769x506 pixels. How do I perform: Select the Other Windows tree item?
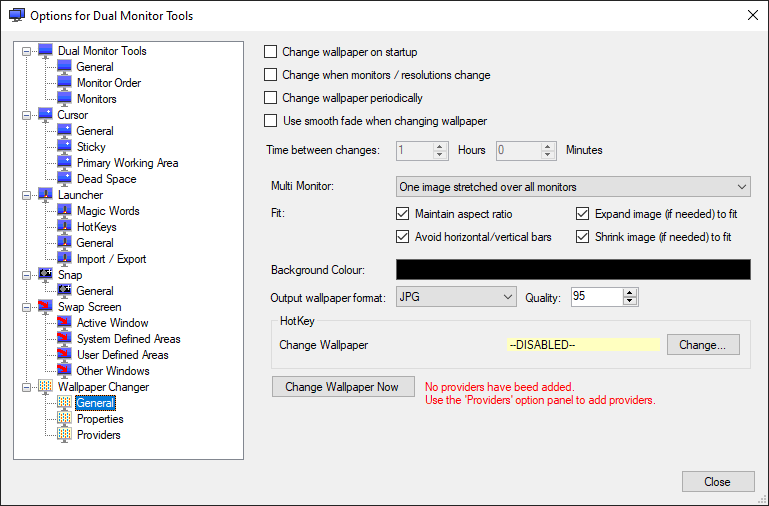tap(113, 371)
